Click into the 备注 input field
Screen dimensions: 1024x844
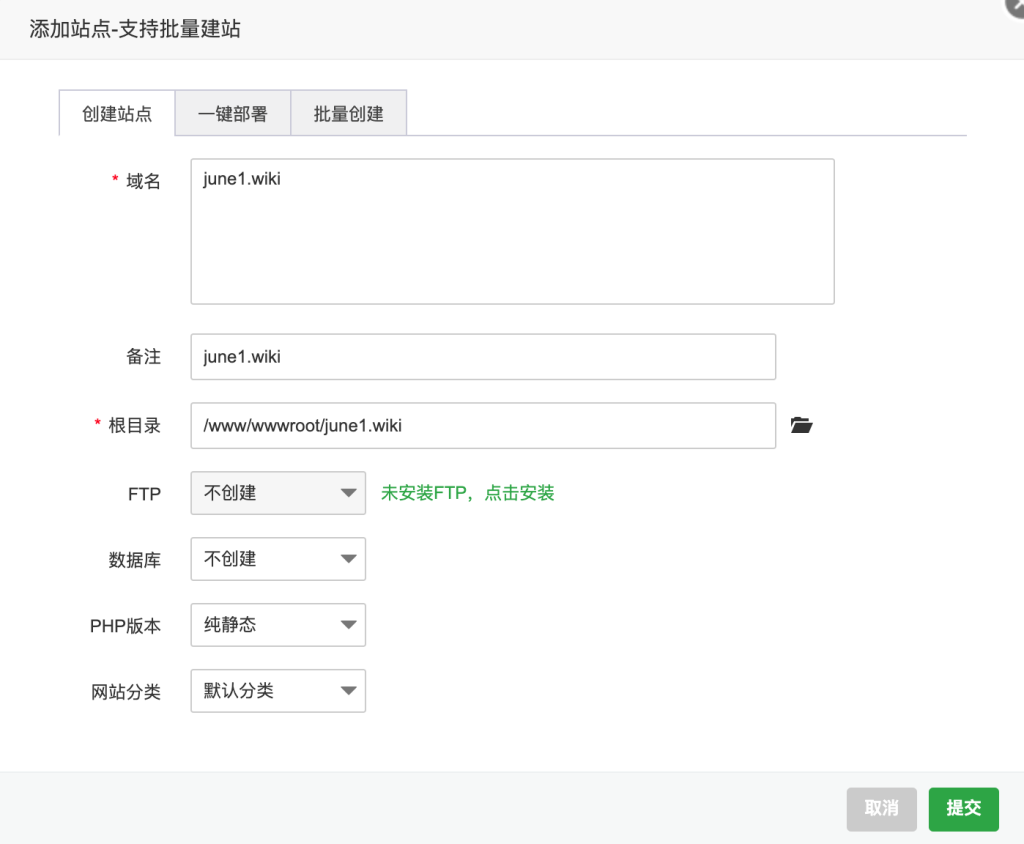[483, 357]
